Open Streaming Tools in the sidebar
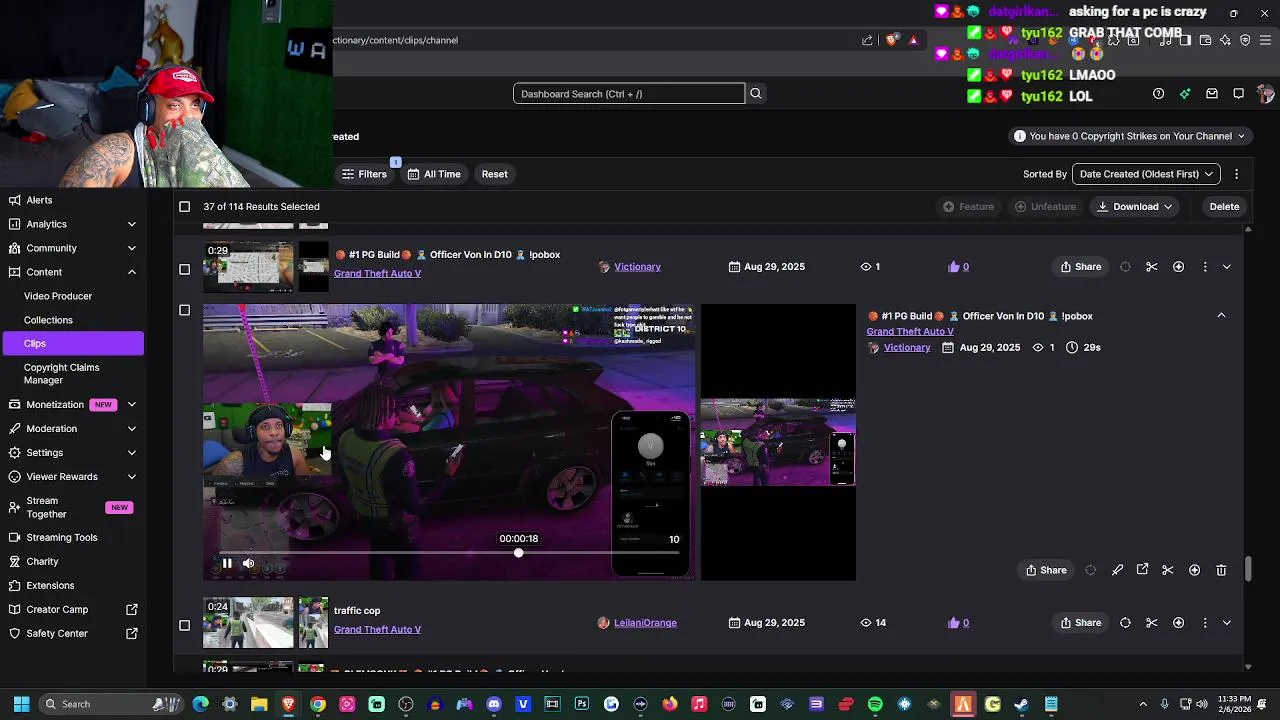The width and height of the screenshot is (1280, 720). point(62,537)
